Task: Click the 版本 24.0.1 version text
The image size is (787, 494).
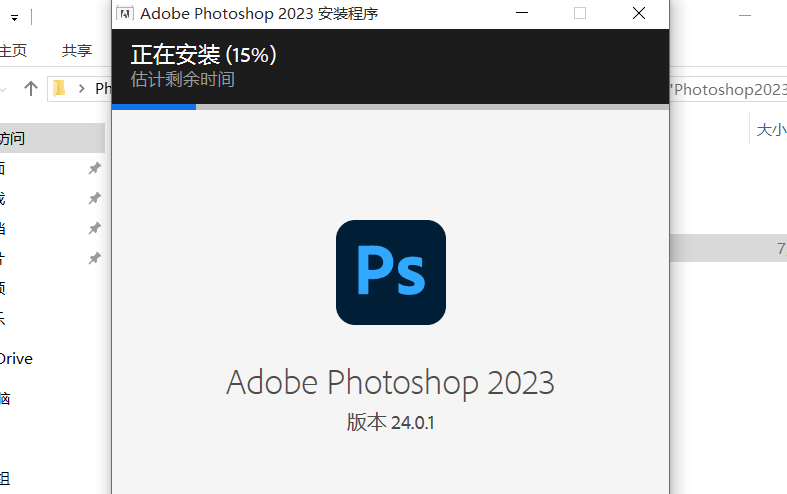Action: pyautogui.click(x=390, y=422)
